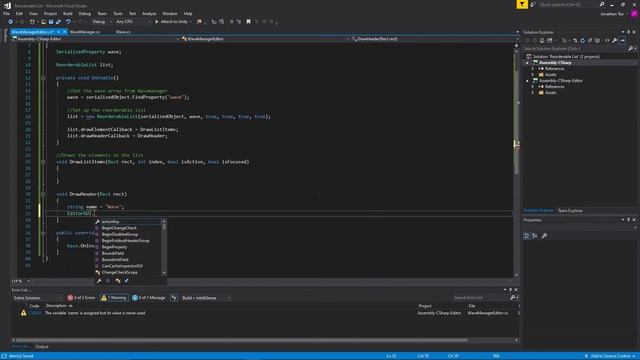Toggle the Errors filter in Error List
The image size is (640, 360).
pos(81,298)
